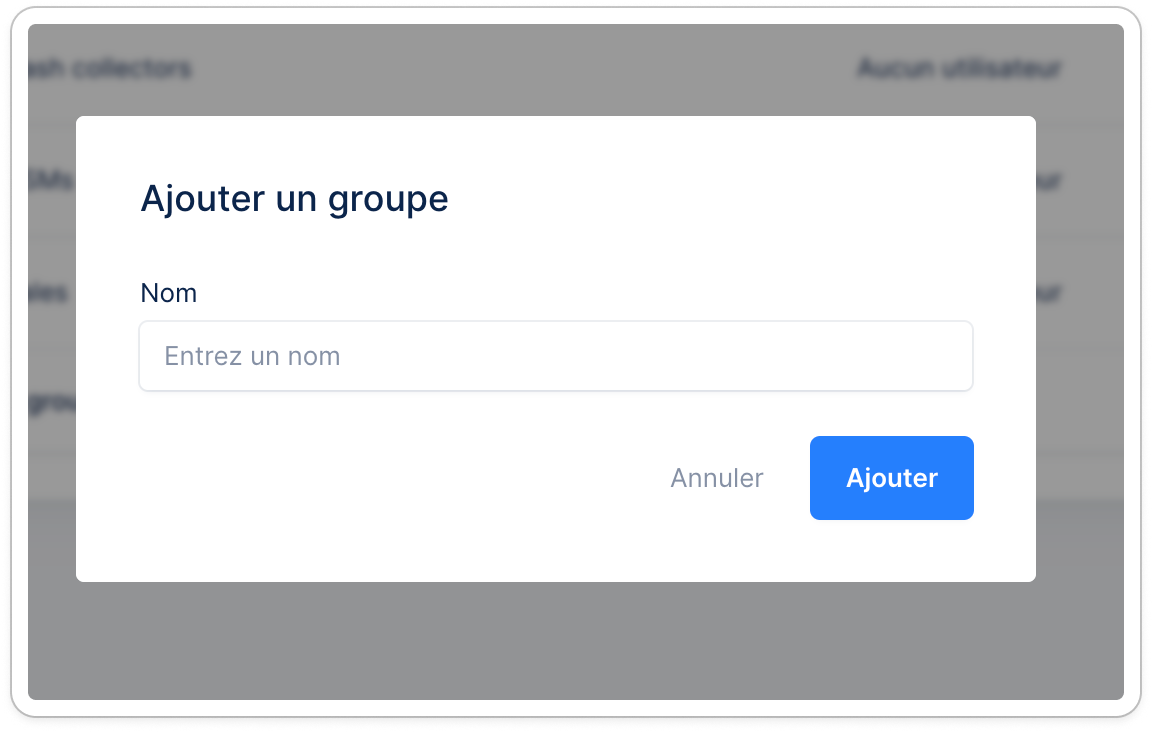Dismiss by clicking dimmed backdrop below the dialog
The height and width of the screenshot is (732, 1152).
[x=575, y=641]
